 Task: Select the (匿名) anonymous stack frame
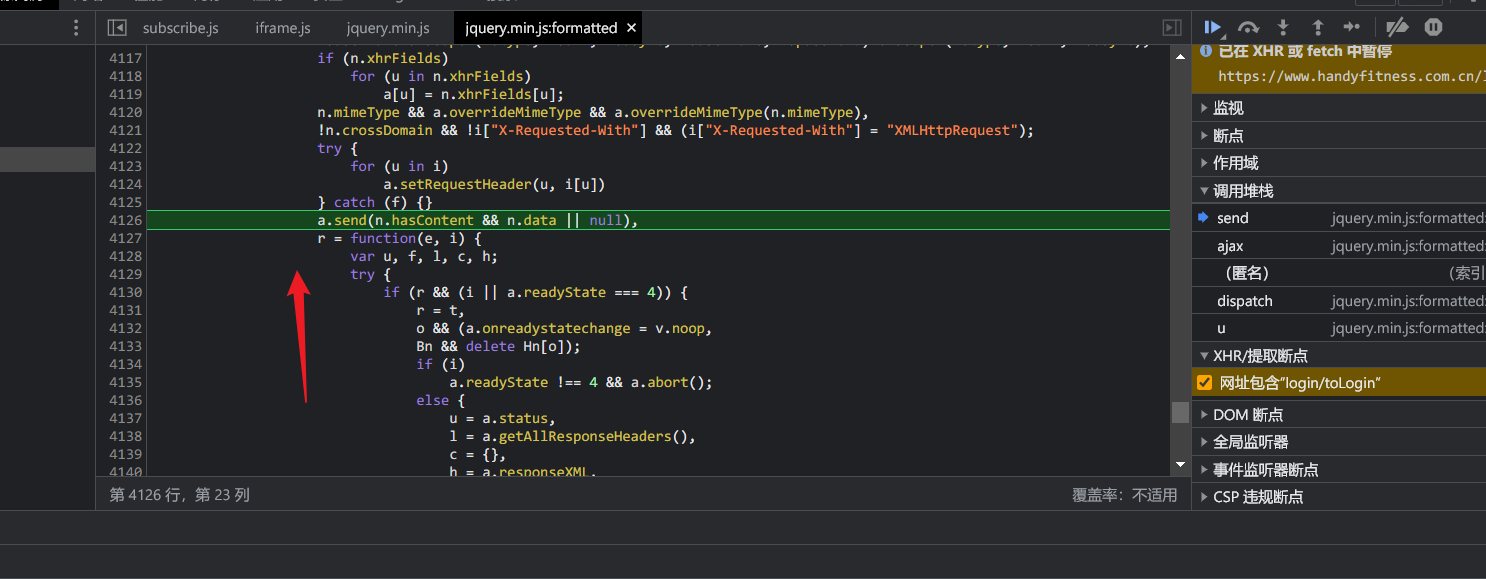(x=1339, y=273)
